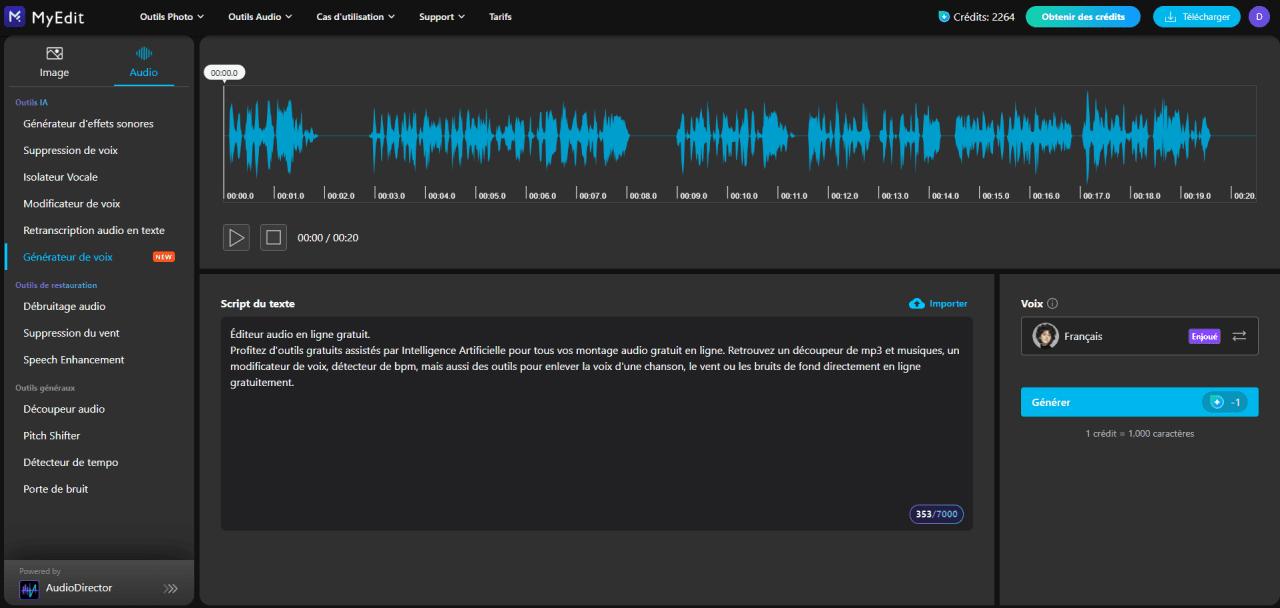Click the MyEdit logo icon
Image resolution: width=1280 pixels, height=608 pixels.
(15, 16)
